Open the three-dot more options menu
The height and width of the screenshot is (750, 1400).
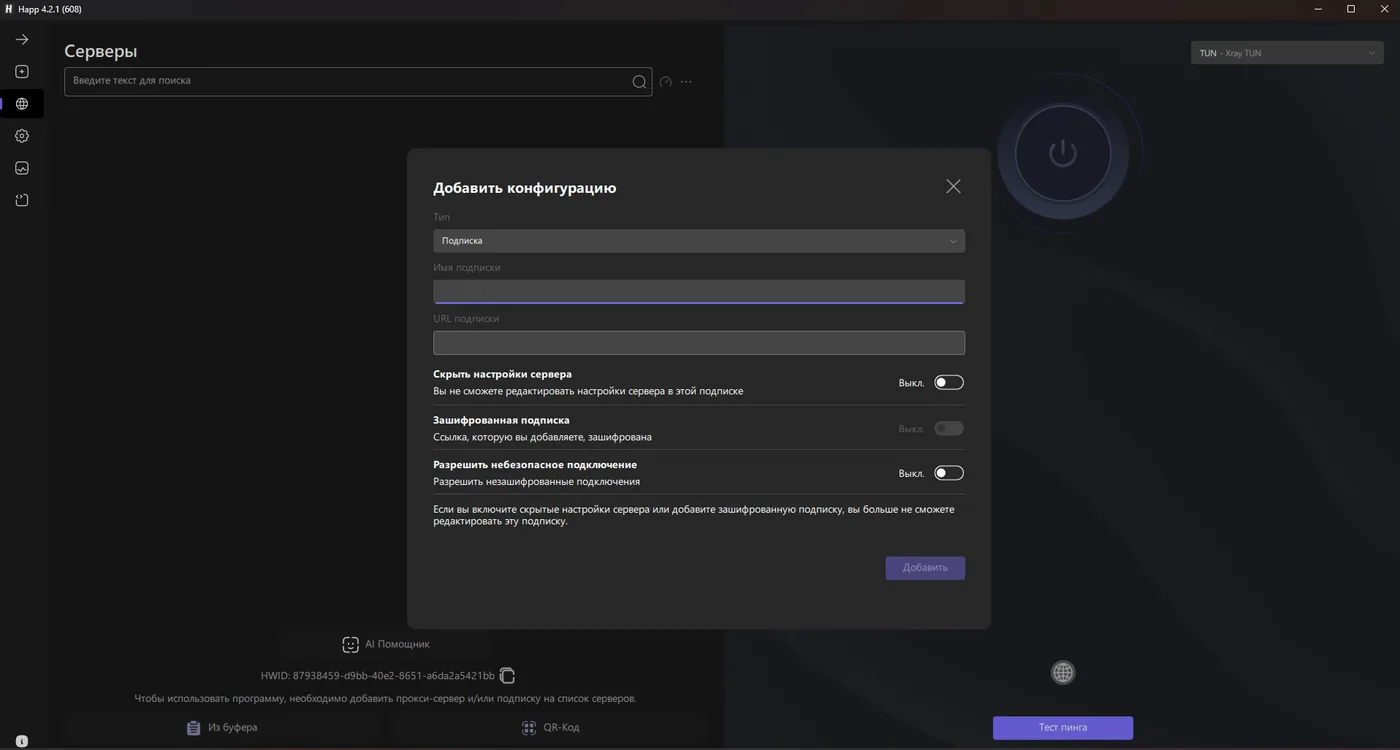pyautogui.click(x=686, y=82)
